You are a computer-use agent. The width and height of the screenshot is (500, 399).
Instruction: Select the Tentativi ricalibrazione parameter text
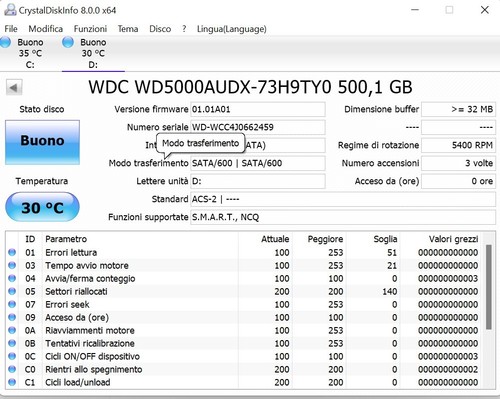[90, 343]
